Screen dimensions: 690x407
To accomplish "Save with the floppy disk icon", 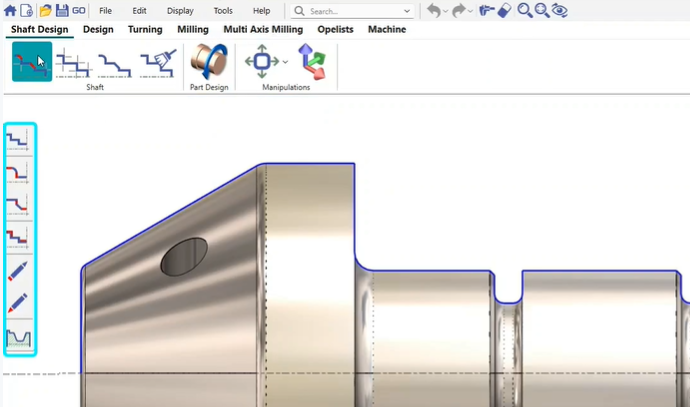I will click(62, 11).
